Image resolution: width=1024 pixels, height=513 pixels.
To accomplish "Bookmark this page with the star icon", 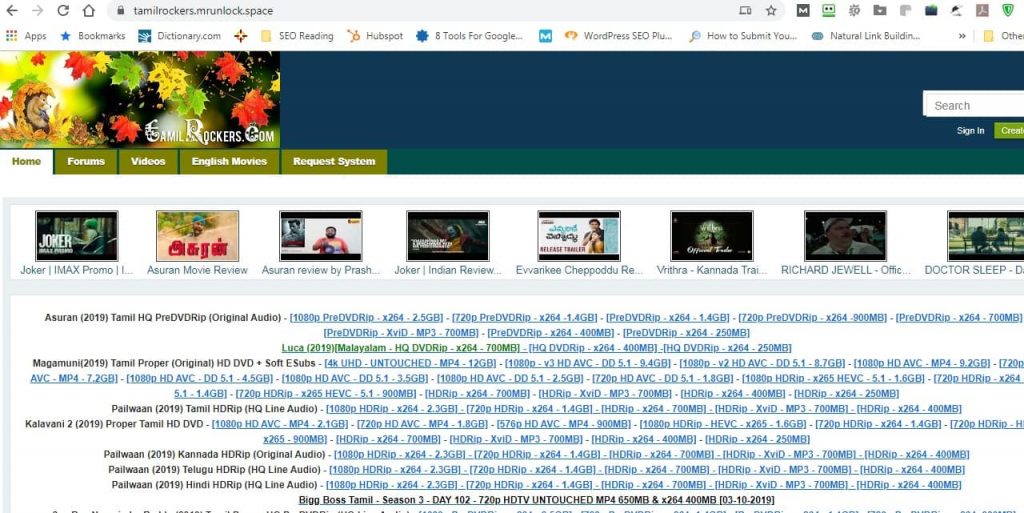I will click(x=771, y=10).
